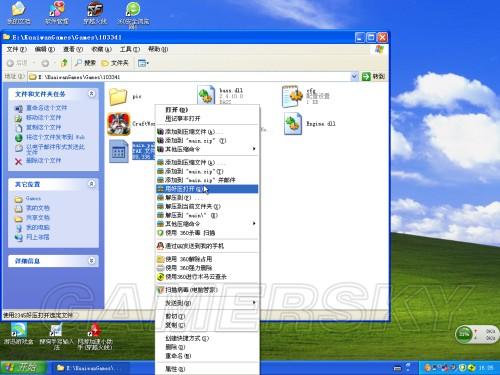Select the Engine.dll file icon
Viewport: 500px width, 375px height.
point(293,124)
